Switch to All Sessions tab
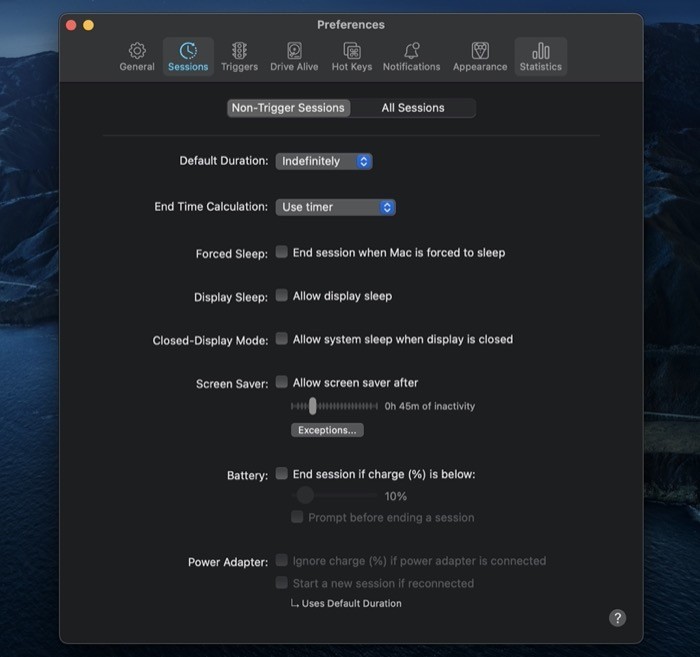The image size is (700, 657). pyautogui.click(x=413, y=108)
